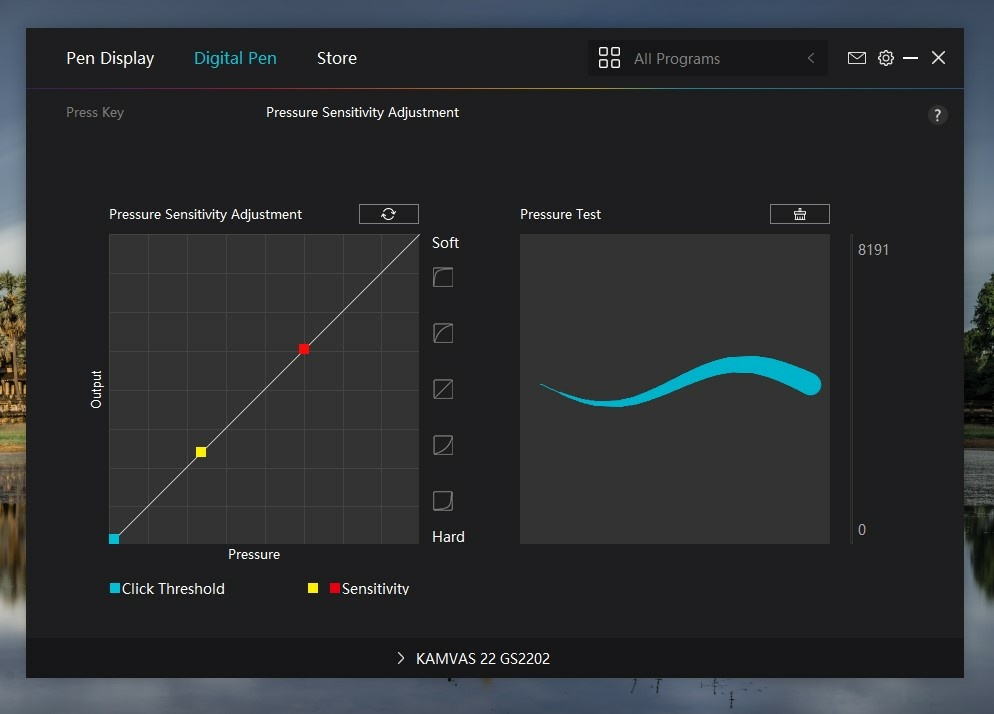This screenshot has height=714, width=994.
Task: Click the Soft label
Action: tap(445, 243)
